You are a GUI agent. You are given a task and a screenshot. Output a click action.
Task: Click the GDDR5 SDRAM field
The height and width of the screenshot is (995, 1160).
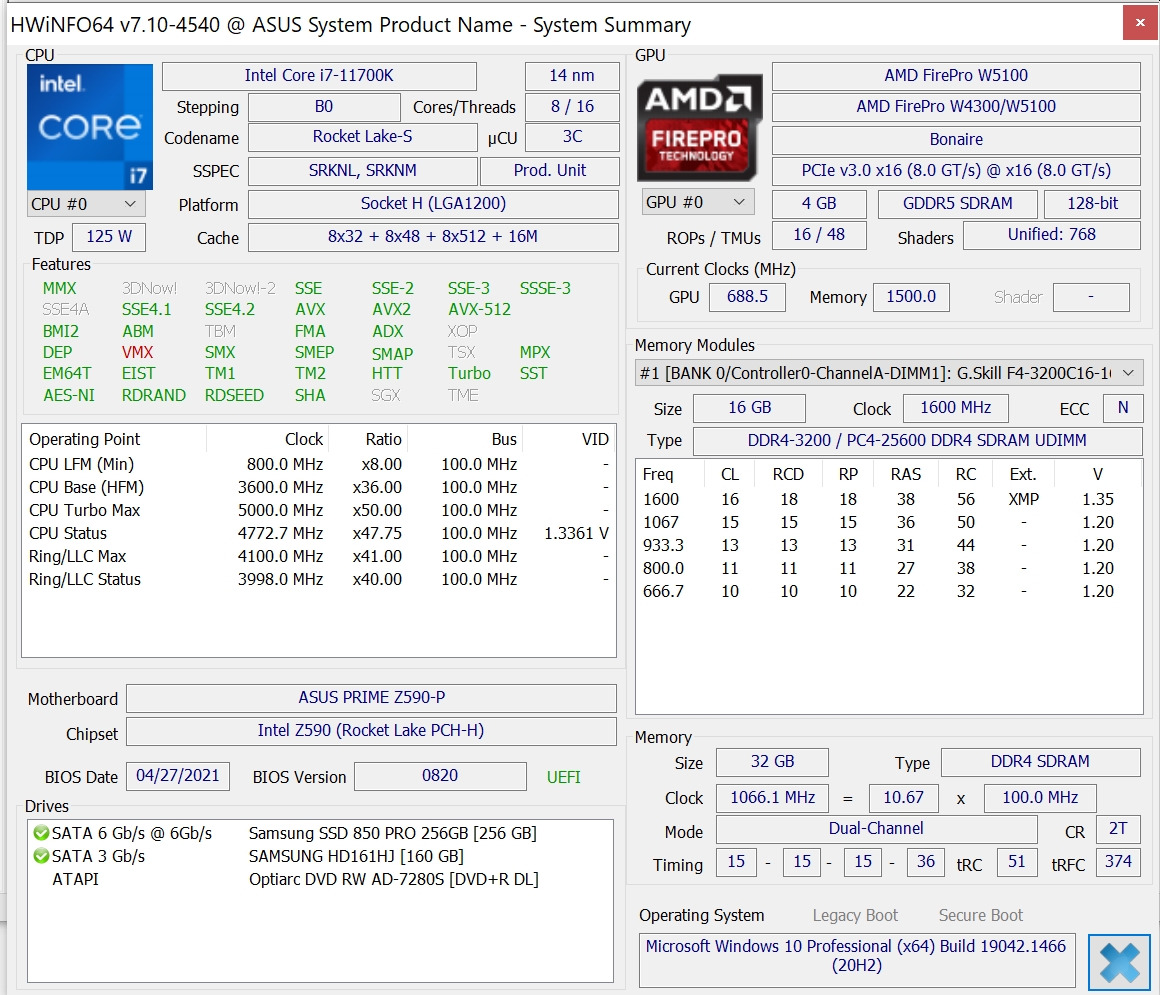point(957,203)
